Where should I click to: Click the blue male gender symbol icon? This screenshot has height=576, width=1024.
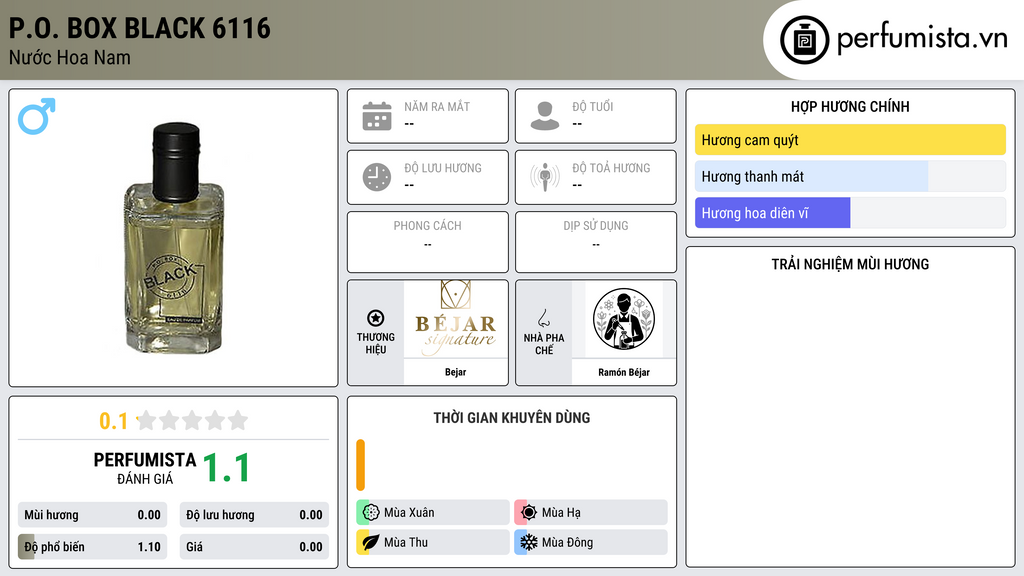37,116
